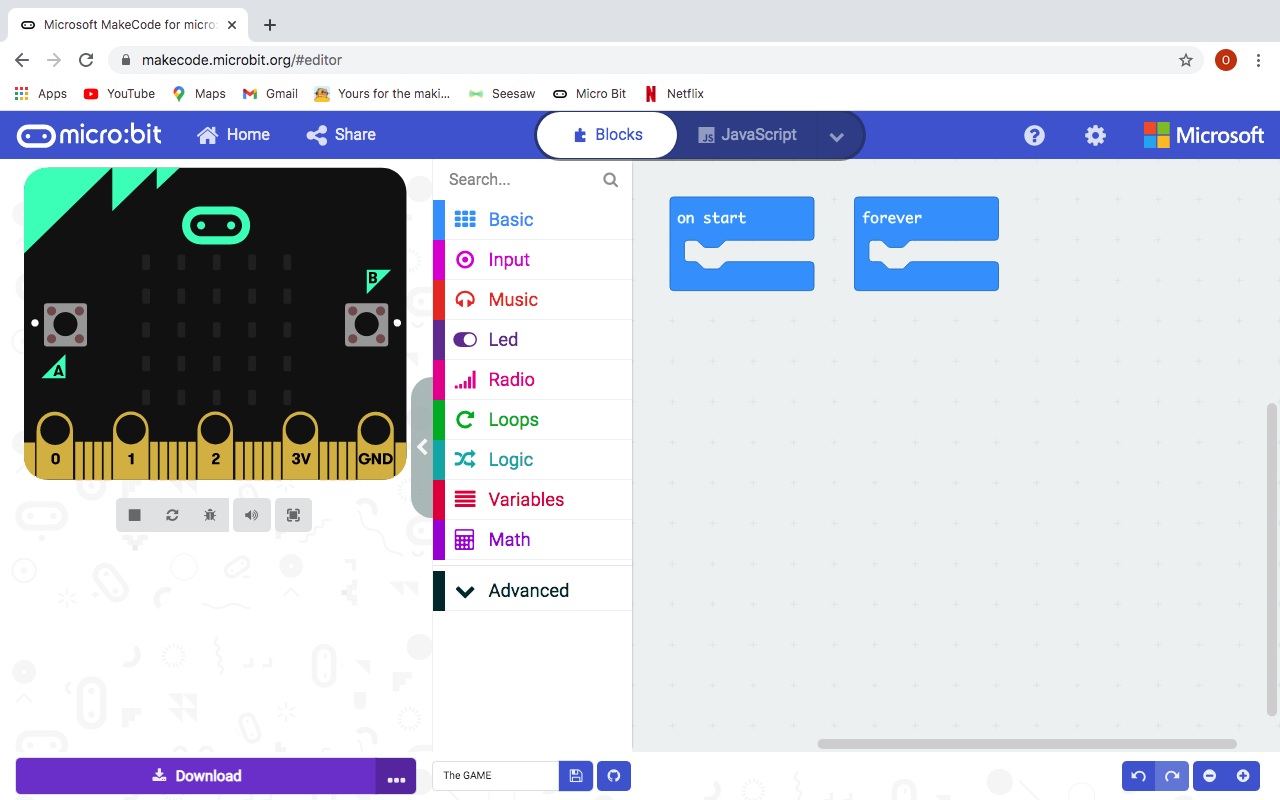
Task: Open the Math blocks category
Action: tap(532, 540)
